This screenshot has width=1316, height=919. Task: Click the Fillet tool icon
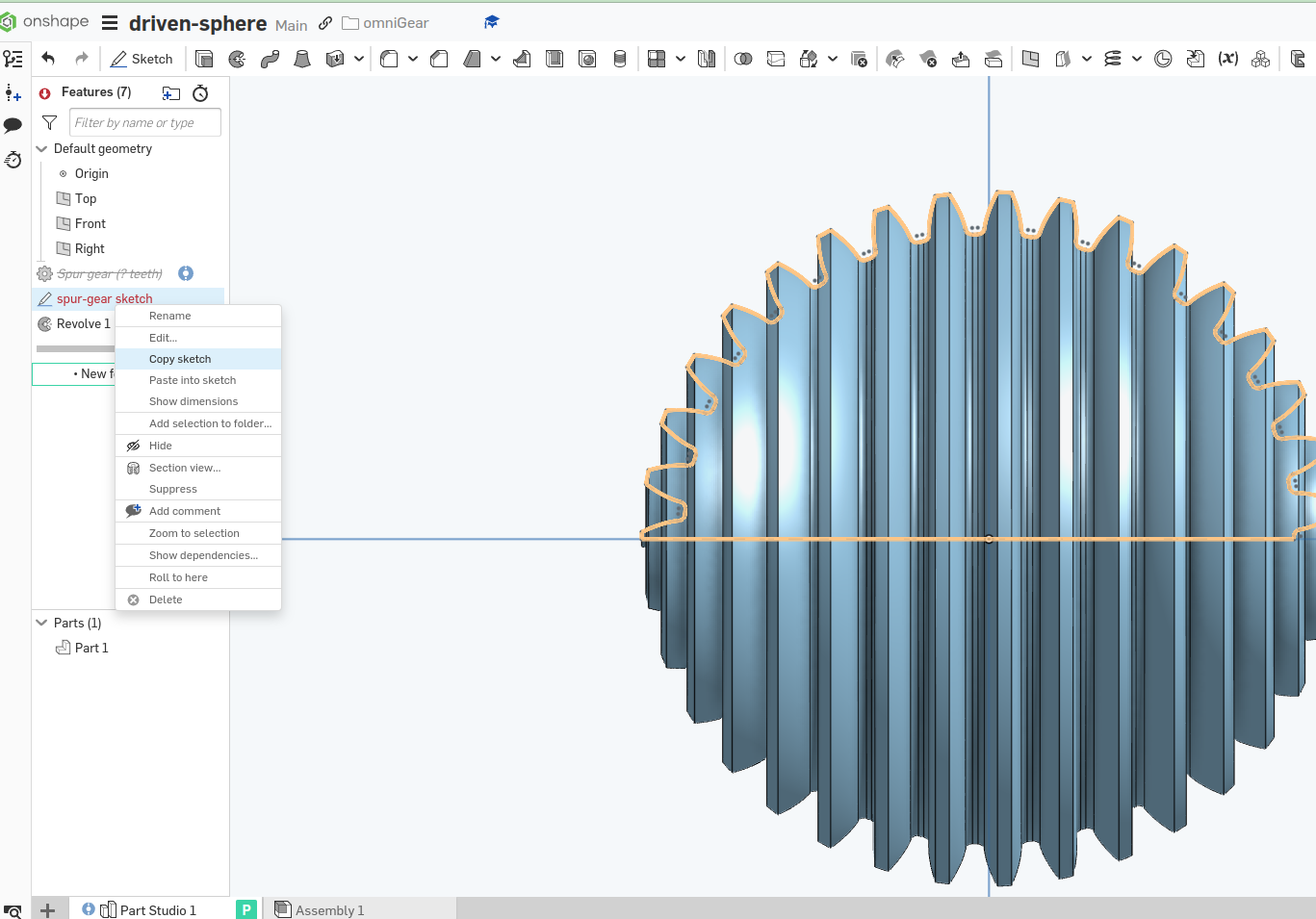coord(389,59)
